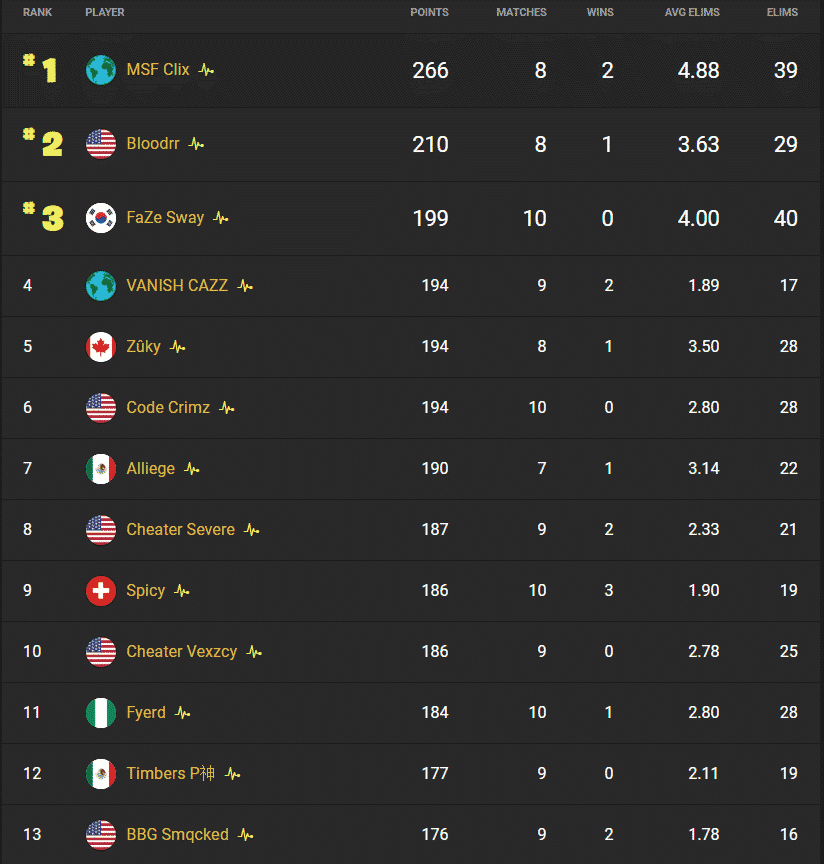Viewport: 824px width, 864px height.
Task: Click the activity icon beside Cheater Vexzcy
Action: (253, 651)
